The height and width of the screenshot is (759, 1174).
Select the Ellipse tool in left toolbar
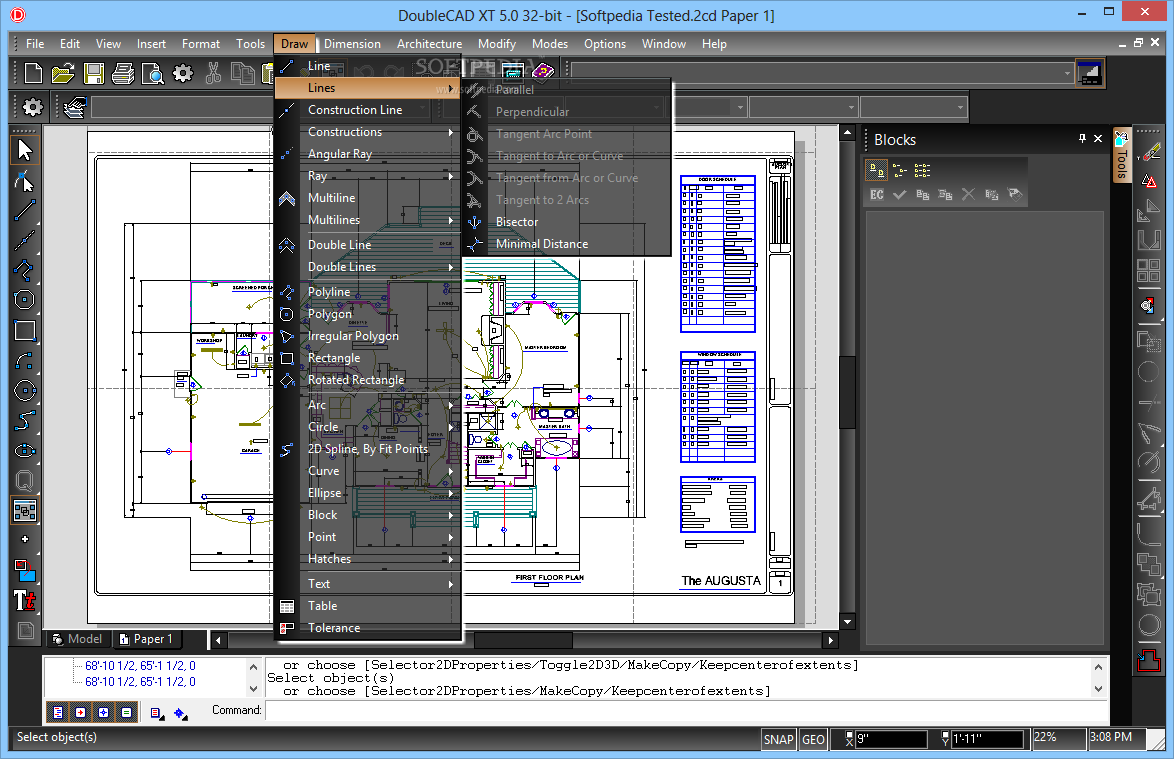coord(25,451)
